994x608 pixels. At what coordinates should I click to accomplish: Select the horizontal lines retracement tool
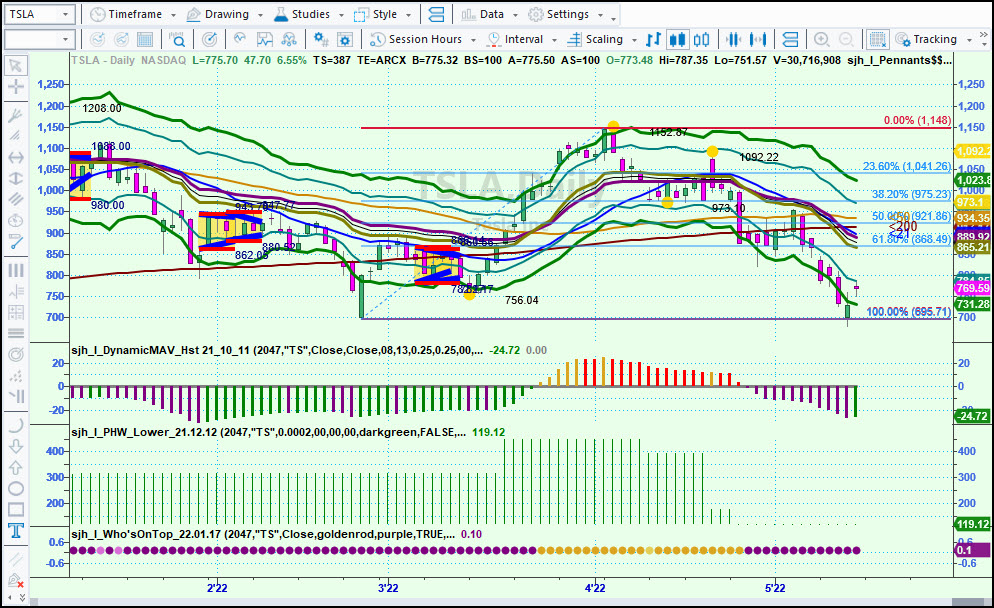(16, 333)
